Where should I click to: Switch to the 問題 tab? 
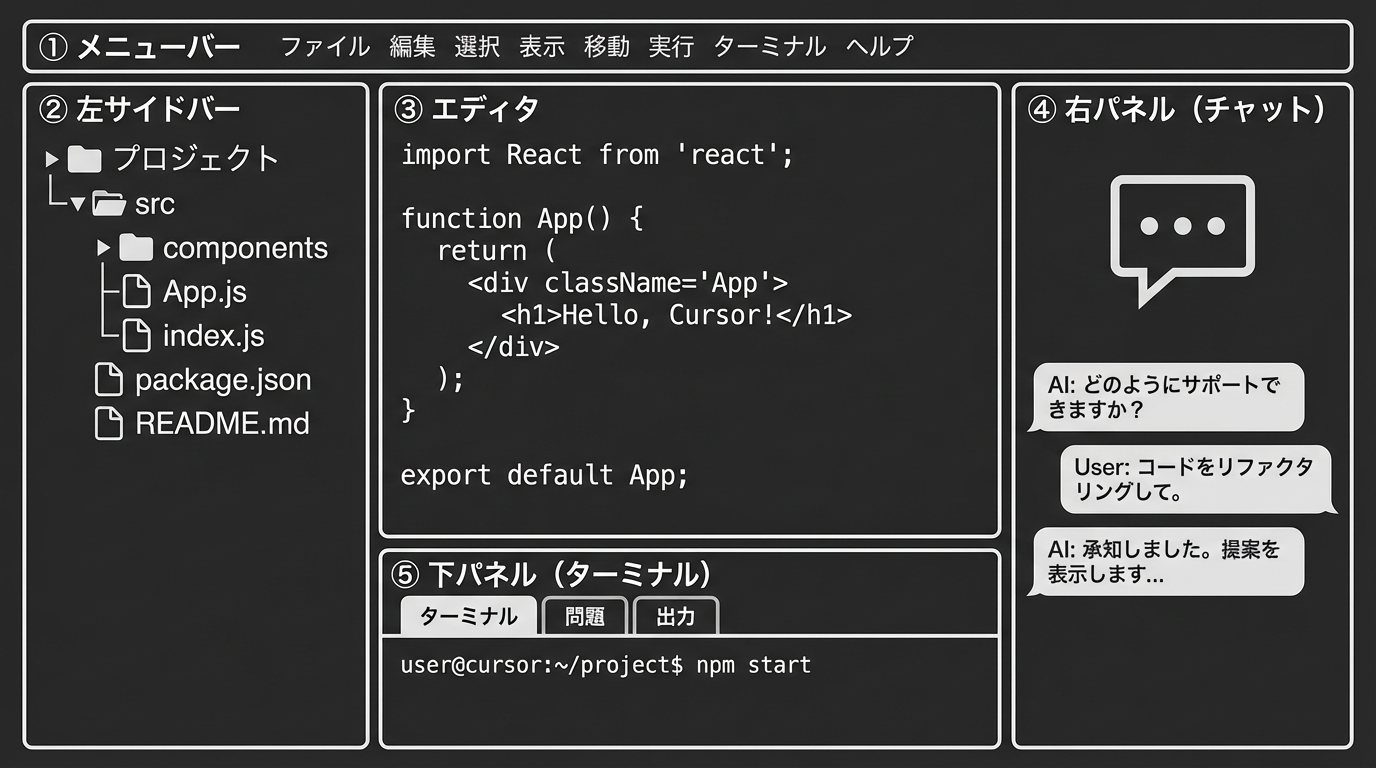(x=585, y=617)
